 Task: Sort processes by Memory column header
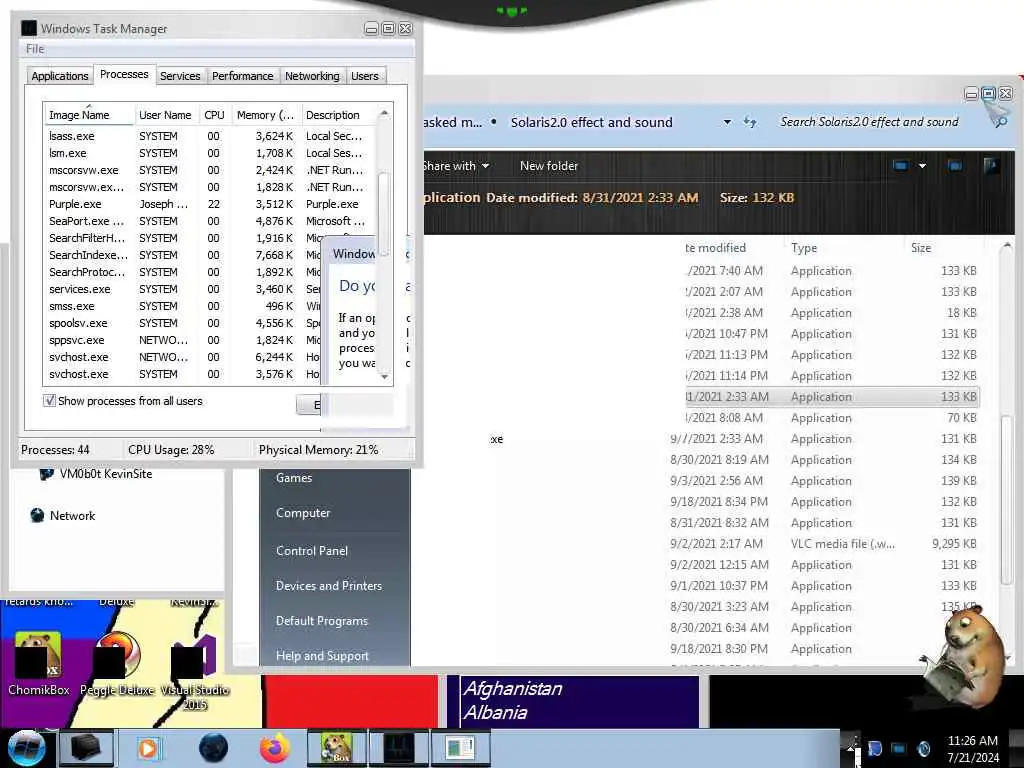coord(265,115)
